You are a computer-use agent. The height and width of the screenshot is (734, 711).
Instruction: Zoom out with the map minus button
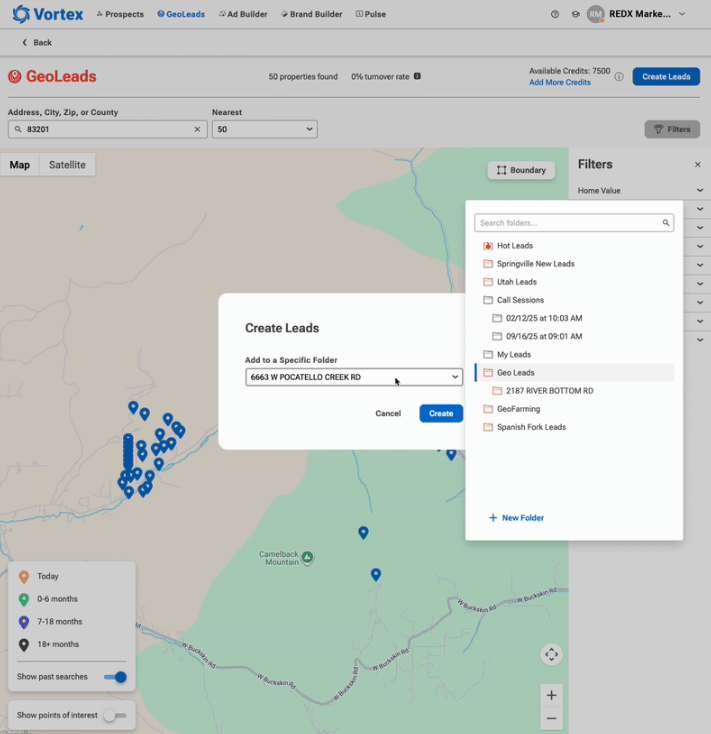551,718
